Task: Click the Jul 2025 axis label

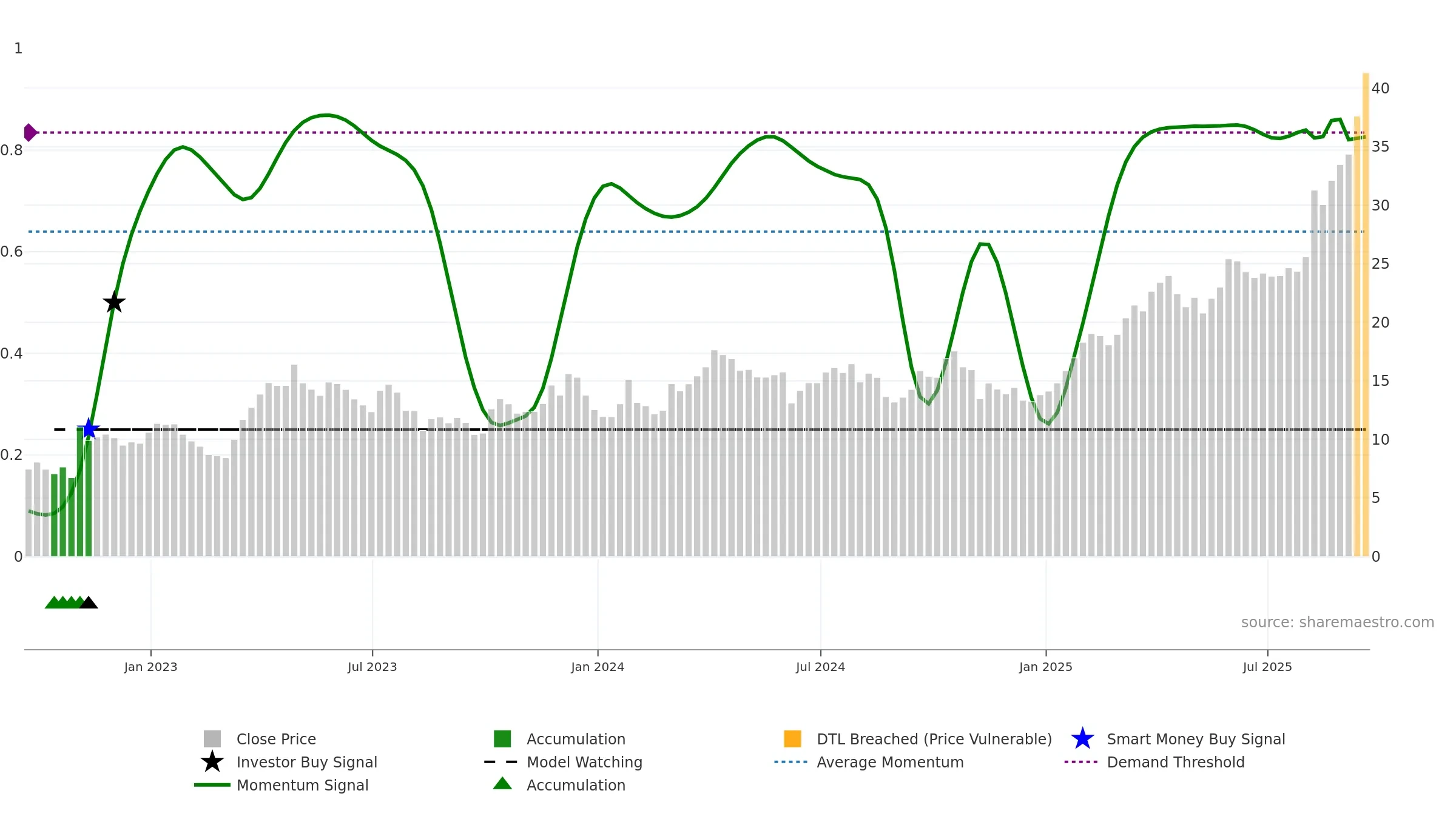Action: pyautogui.click(x=1267, y=667)
